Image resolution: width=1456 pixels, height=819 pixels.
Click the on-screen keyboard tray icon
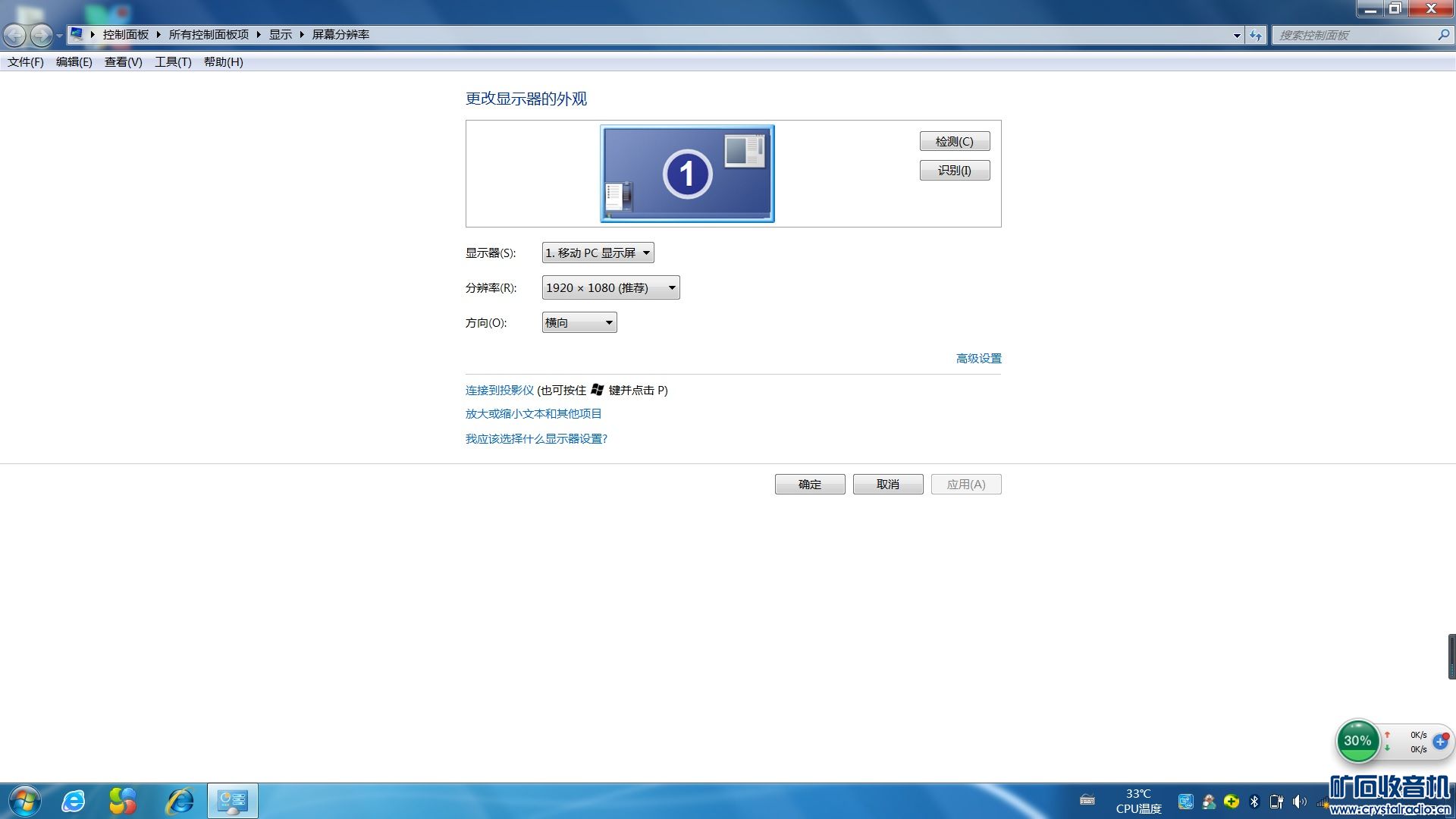1087,800
